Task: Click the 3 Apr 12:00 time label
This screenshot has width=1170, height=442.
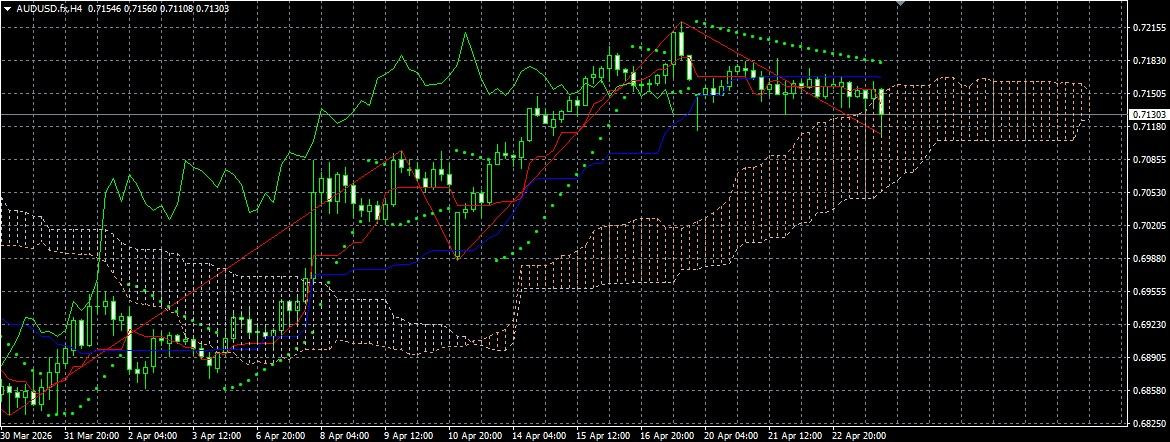Action: [218, 435]
